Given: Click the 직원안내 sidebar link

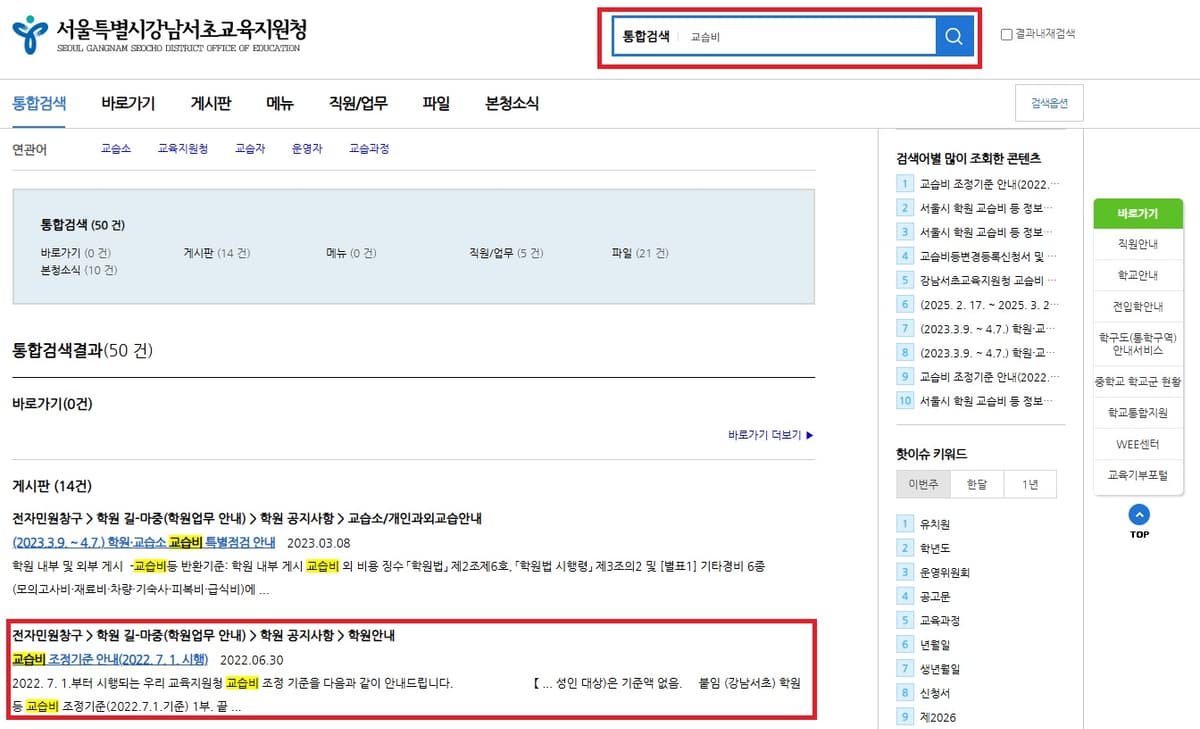Looking at the screenshot, I should [x=1138, y=242].
